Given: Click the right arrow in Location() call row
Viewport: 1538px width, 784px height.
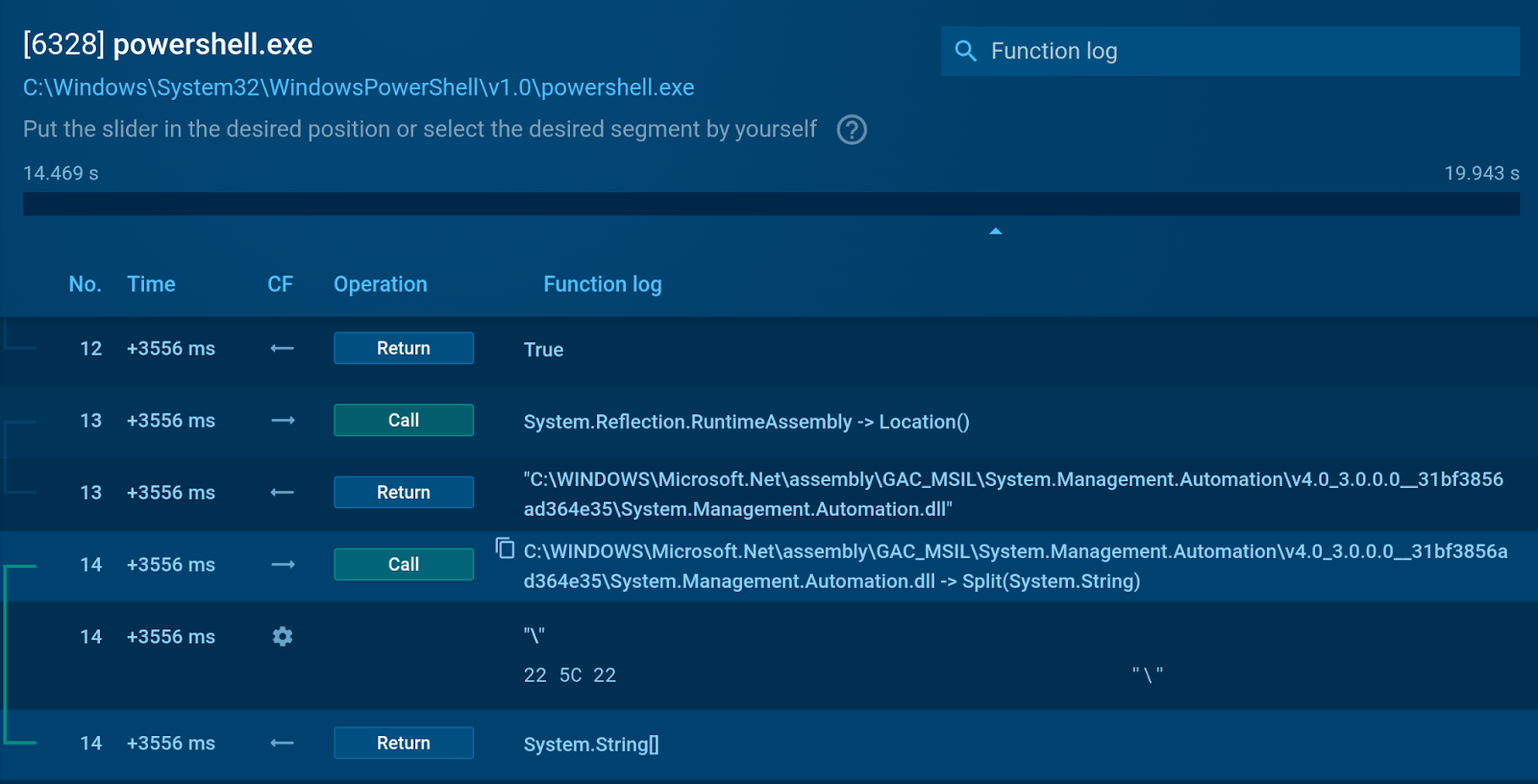Looking at the screenshot, I should coord(283,420).
